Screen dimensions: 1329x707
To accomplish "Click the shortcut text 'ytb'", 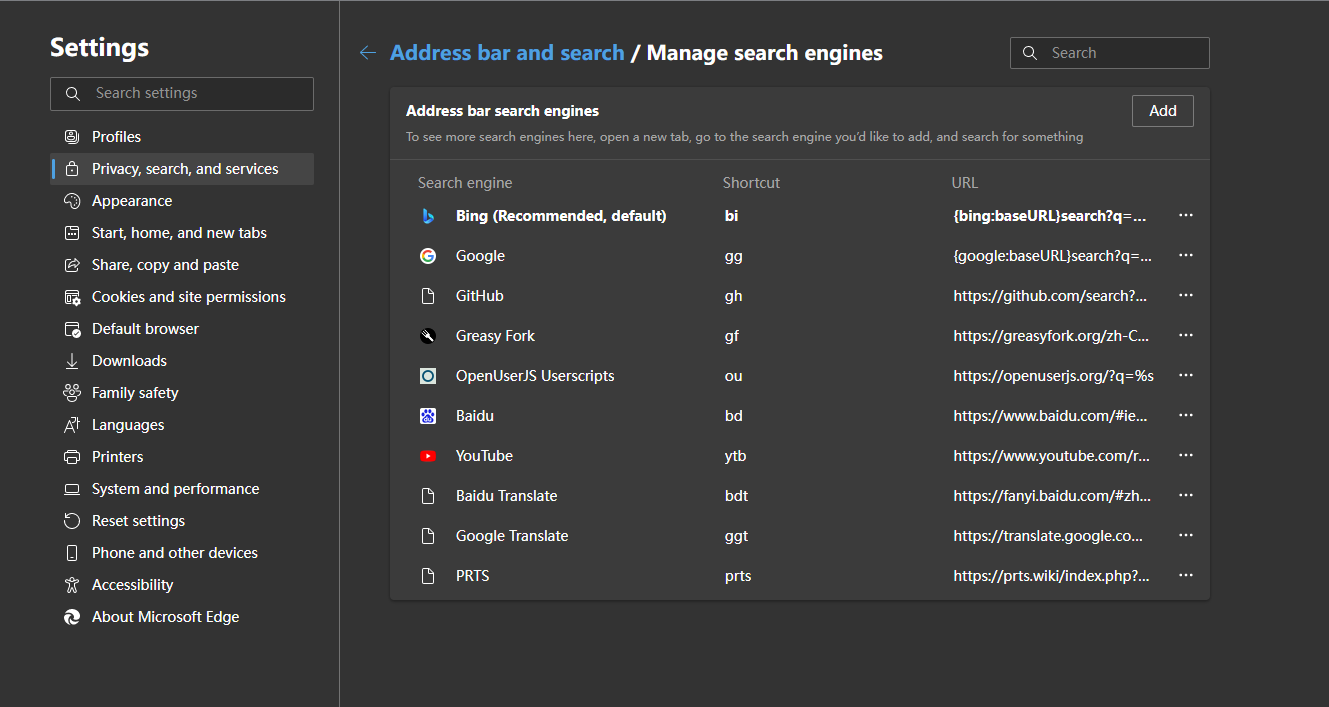I will point(736,456).
